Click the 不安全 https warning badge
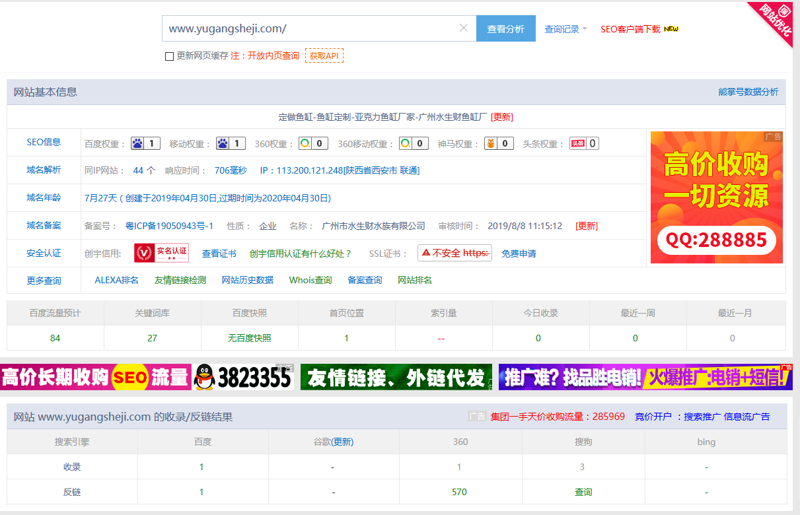800x515 pixels. [x=455, y=253]
